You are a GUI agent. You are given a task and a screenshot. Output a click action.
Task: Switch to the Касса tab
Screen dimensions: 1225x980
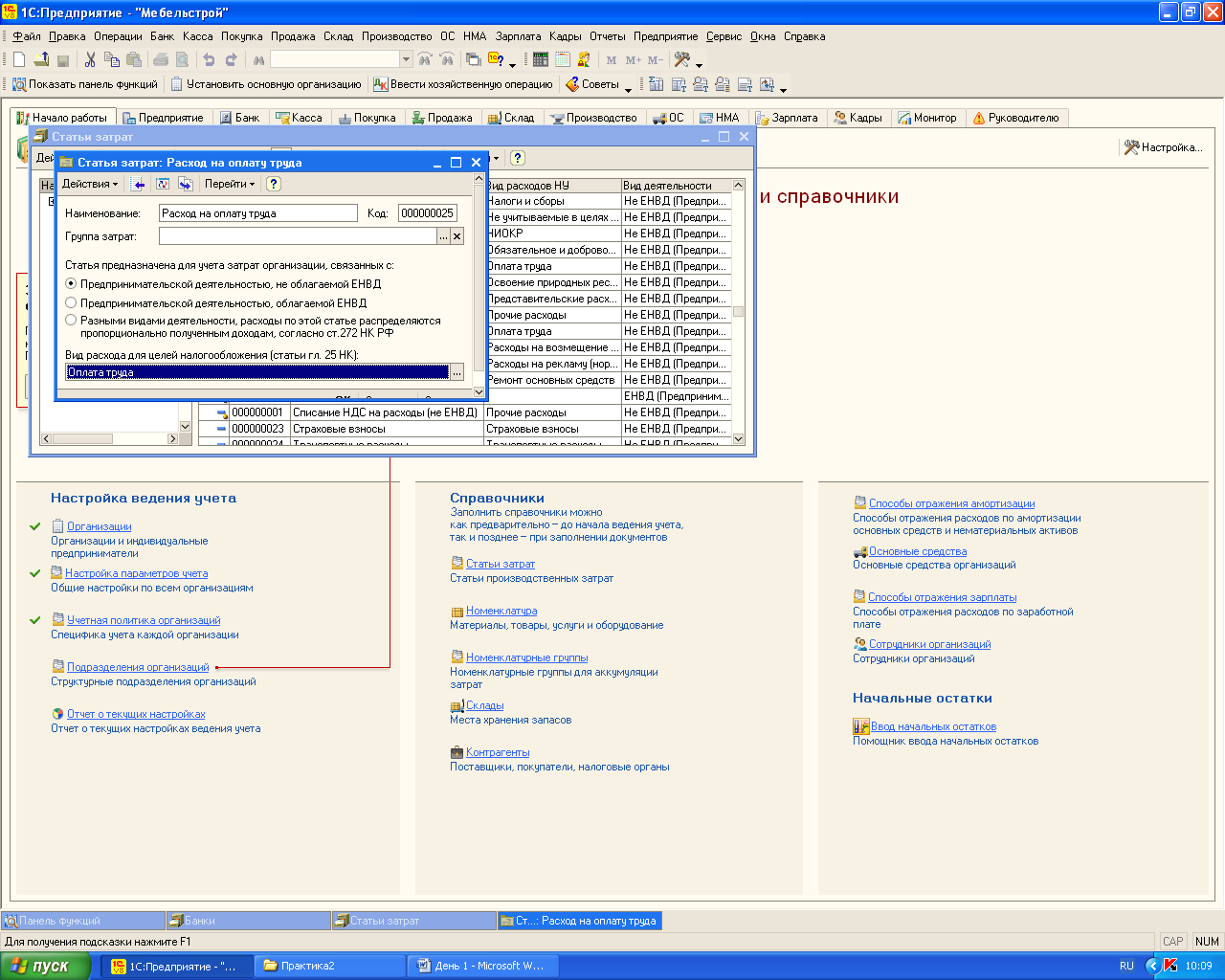(300, 118)
